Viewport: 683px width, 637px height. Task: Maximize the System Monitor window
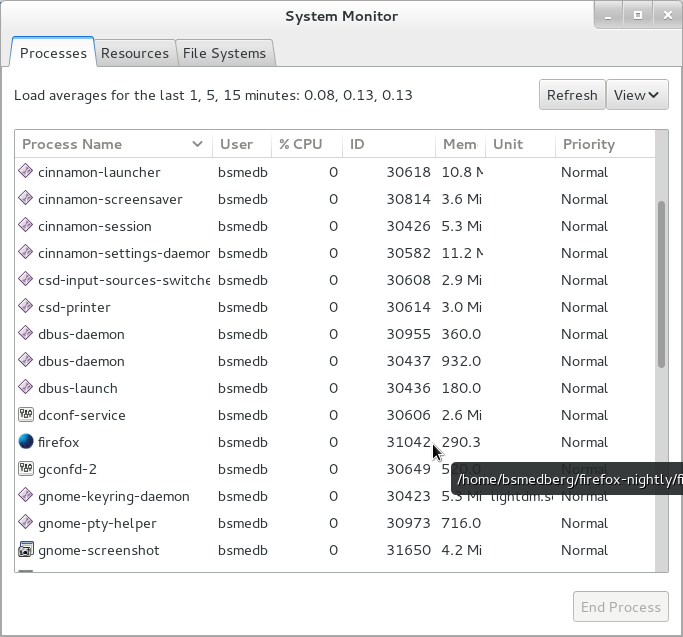tap(638, 16)
